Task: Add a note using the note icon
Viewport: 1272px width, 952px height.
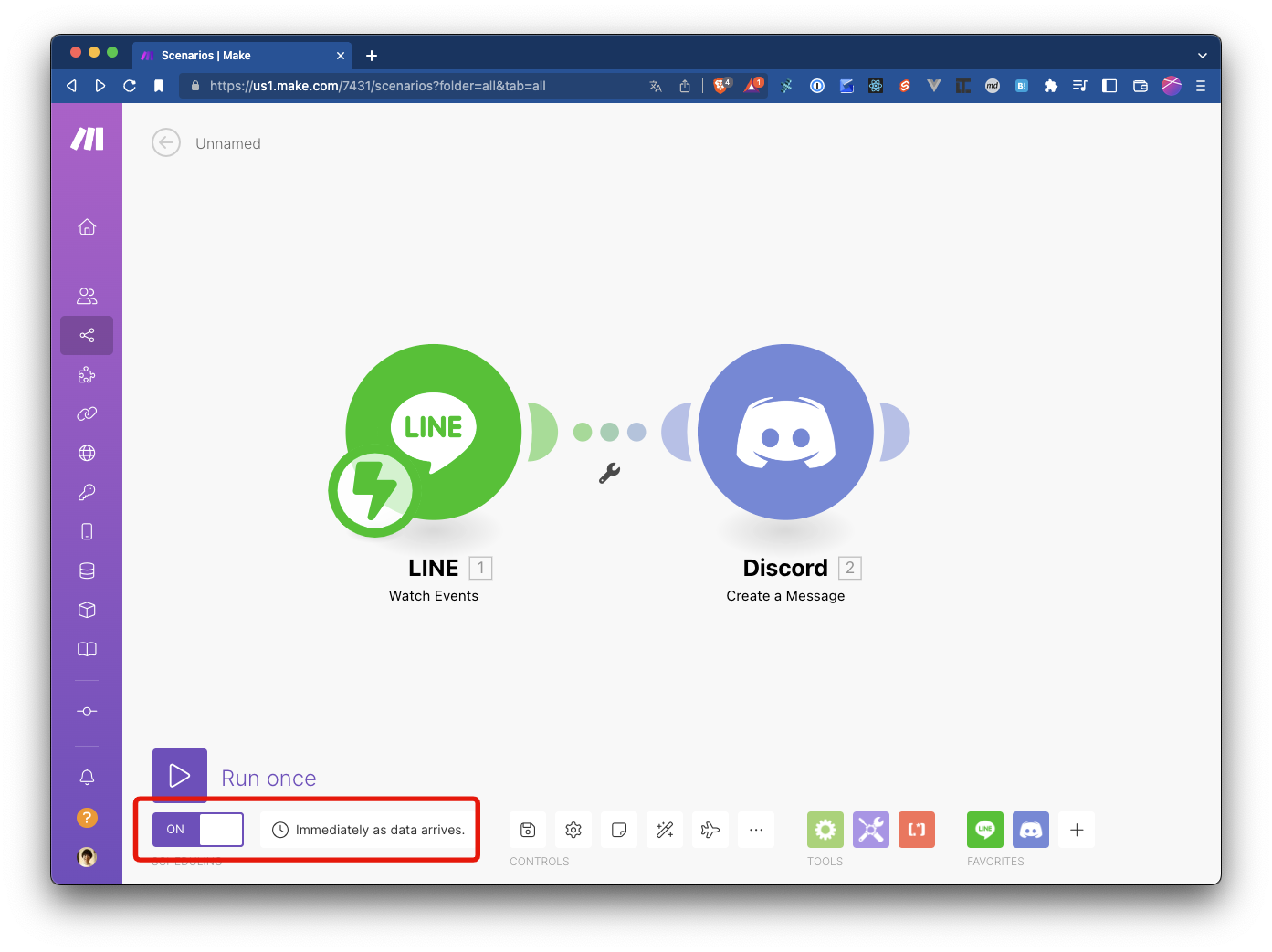Action: coord(619,830)
